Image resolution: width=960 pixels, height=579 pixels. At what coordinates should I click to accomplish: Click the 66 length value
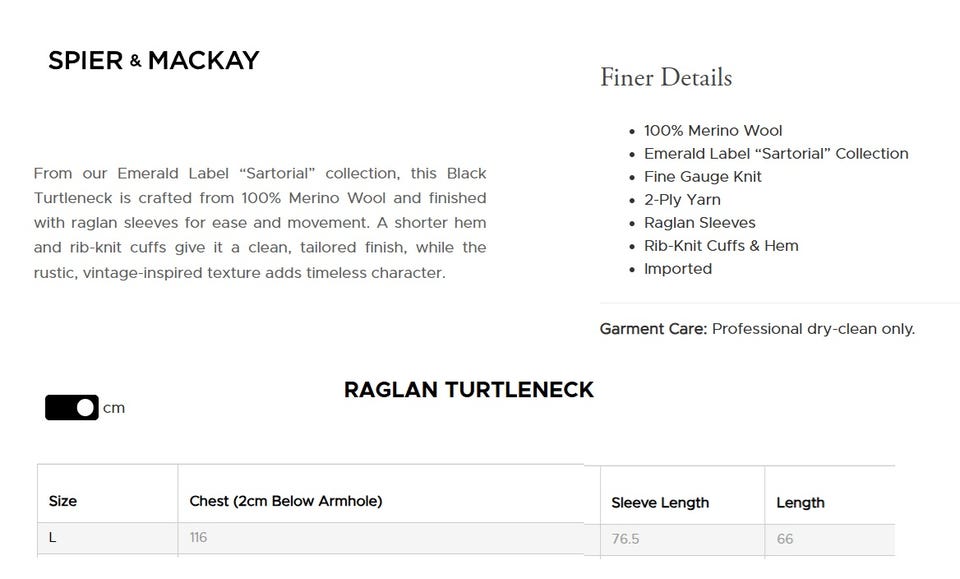pyautogui.click(x=785, y=539)
